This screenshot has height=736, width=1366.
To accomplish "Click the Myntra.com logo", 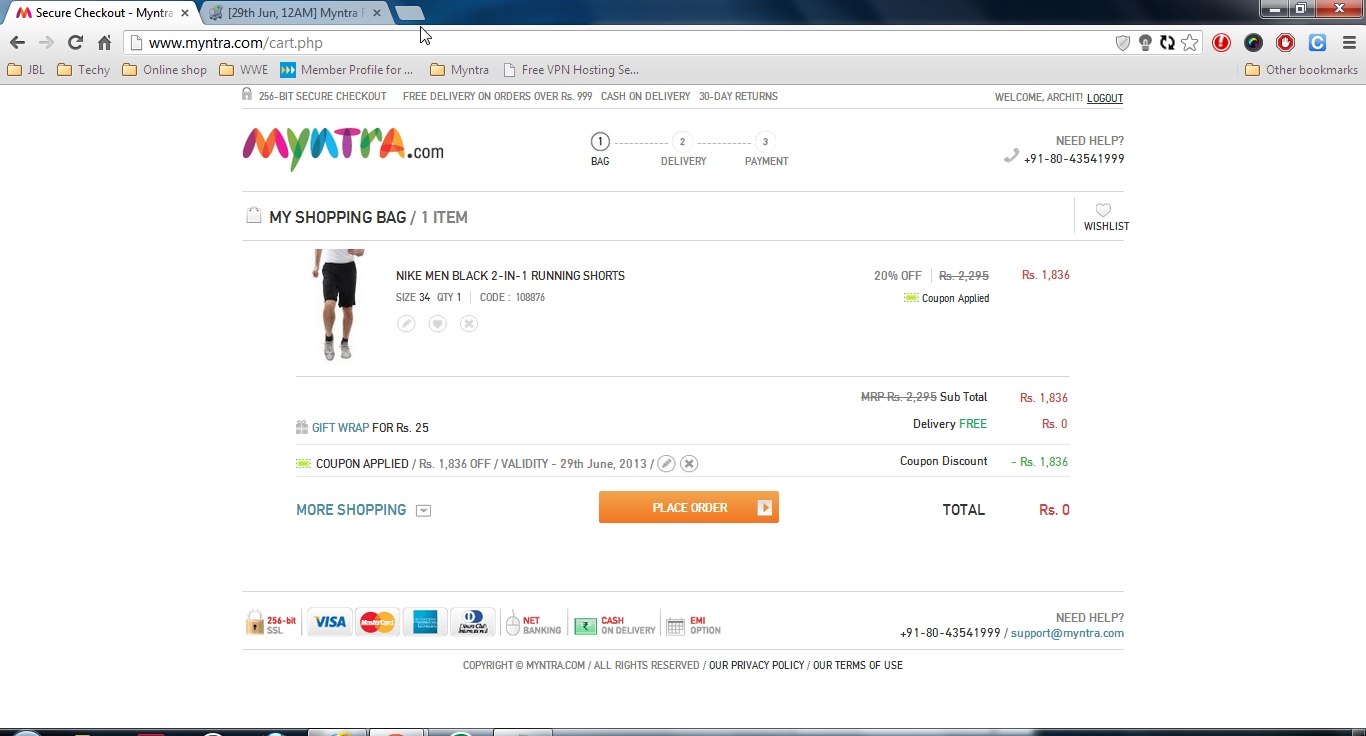I will tap(343, 149).
